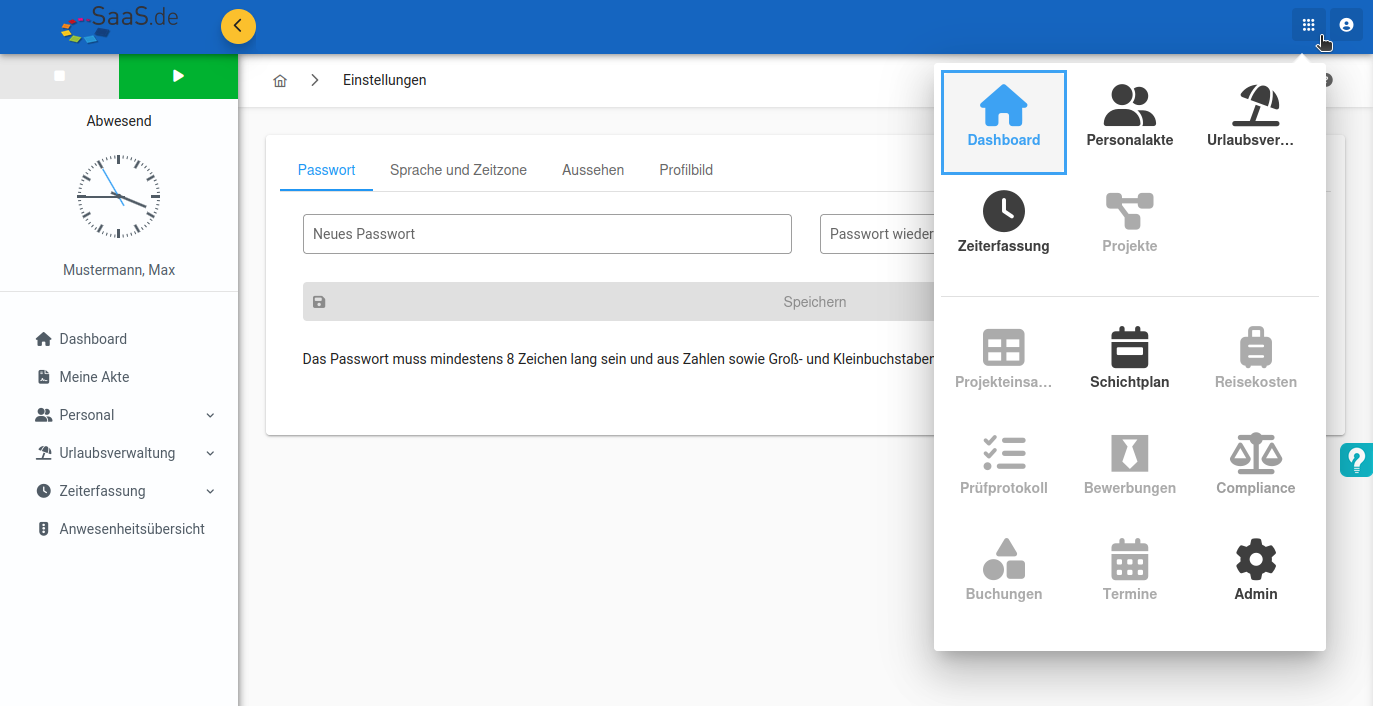Image resolution: width=1373 pixels, height=706 pixels.
Task: Open the Schichtplan calendar tile
Action: pyautogui.click(x=1129, y=359)
